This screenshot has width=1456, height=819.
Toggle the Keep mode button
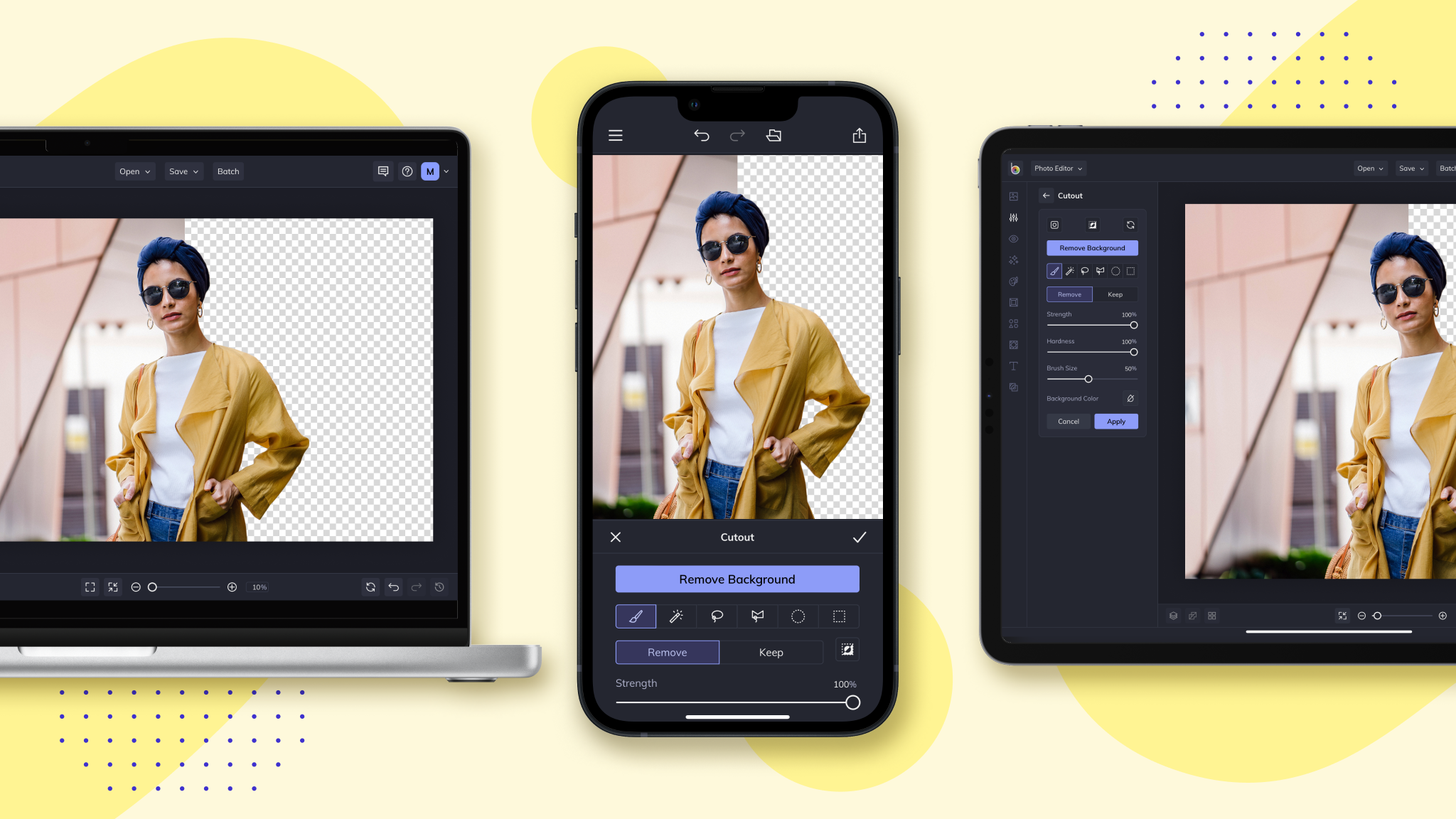(x=770, y=652)
